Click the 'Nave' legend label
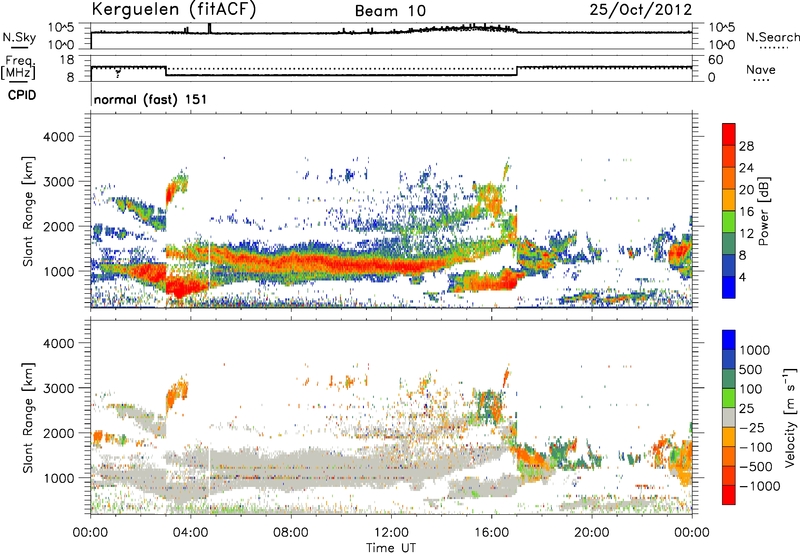 pyautogui.click(x=761, y=69)
